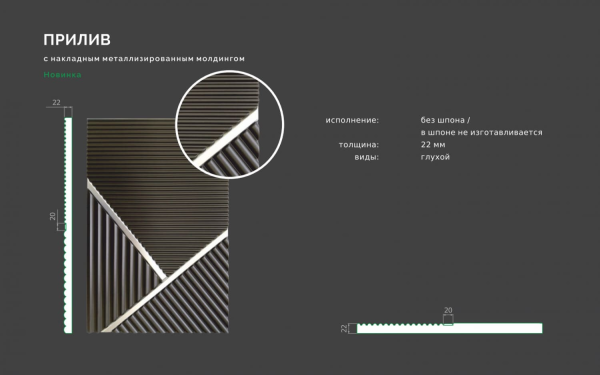Click the 22 мм thickness value
The image size is (600, 375).
tap(433, 145)
